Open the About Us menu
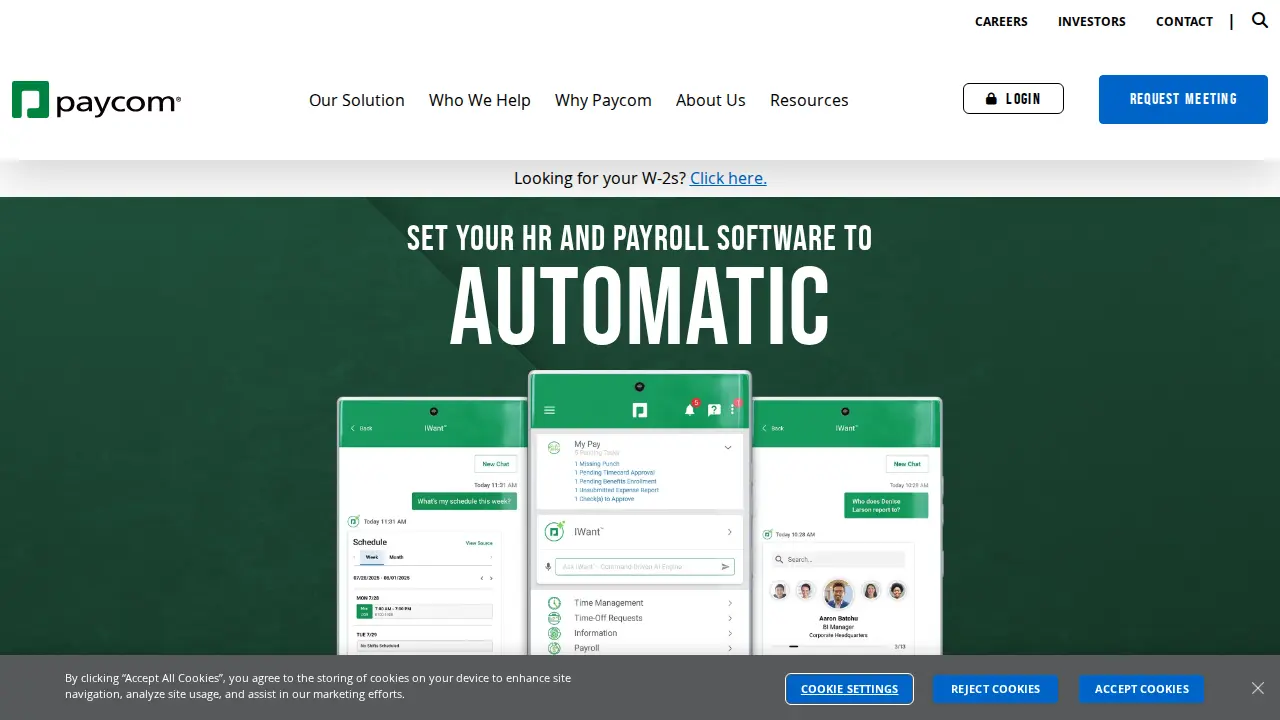 pos(711,100)
